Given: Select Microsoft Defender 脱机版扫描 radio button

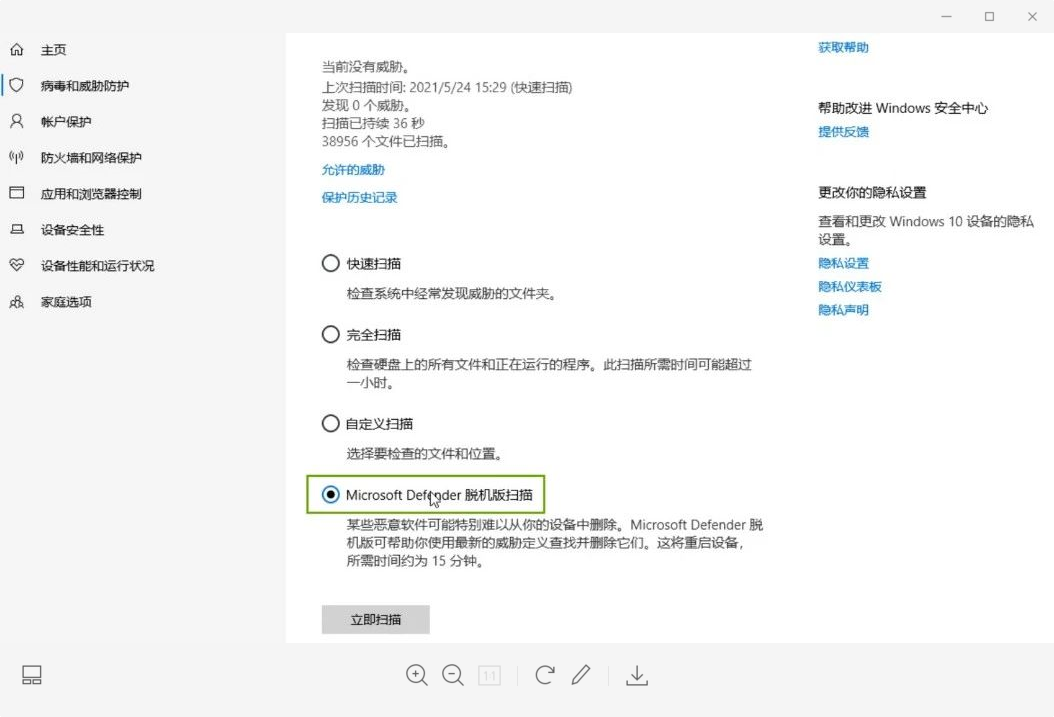Looking at the screenshot, I should [330, 495].
